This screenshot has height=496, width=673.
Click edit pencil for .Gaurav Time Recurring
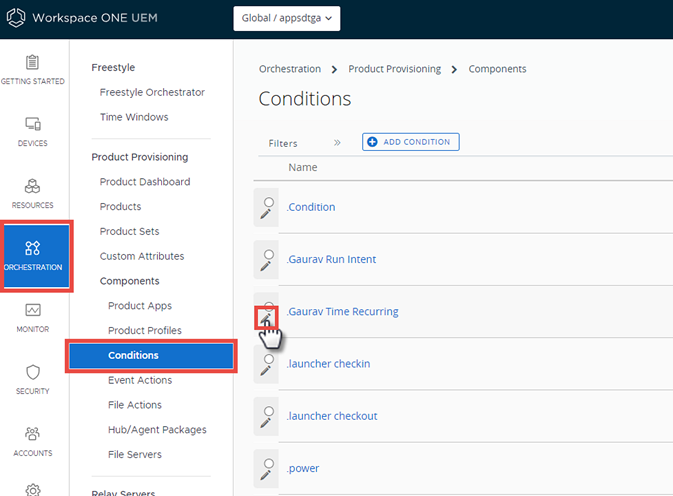click(x=266, y=318)
